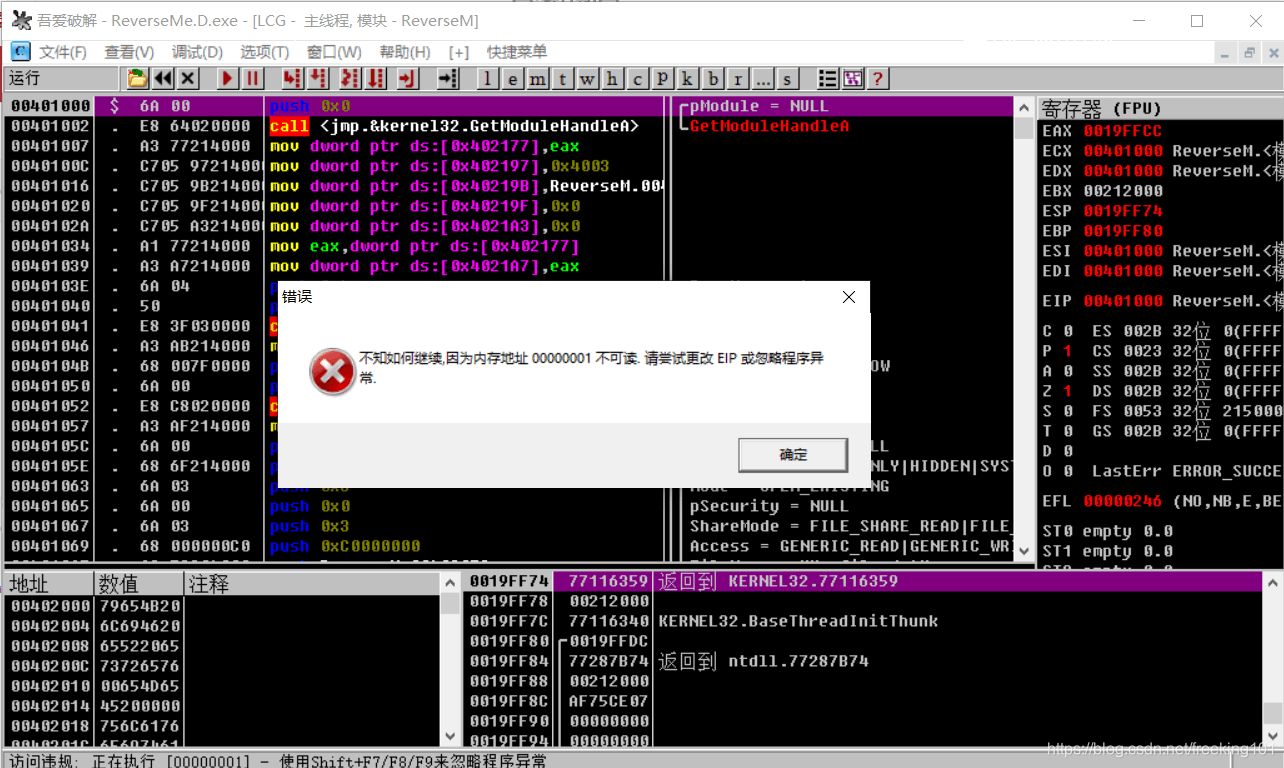The height and width of the screenshot is (768, 1284).
Task: Close the 错误 dialog with its X
Action: [849, 297]
